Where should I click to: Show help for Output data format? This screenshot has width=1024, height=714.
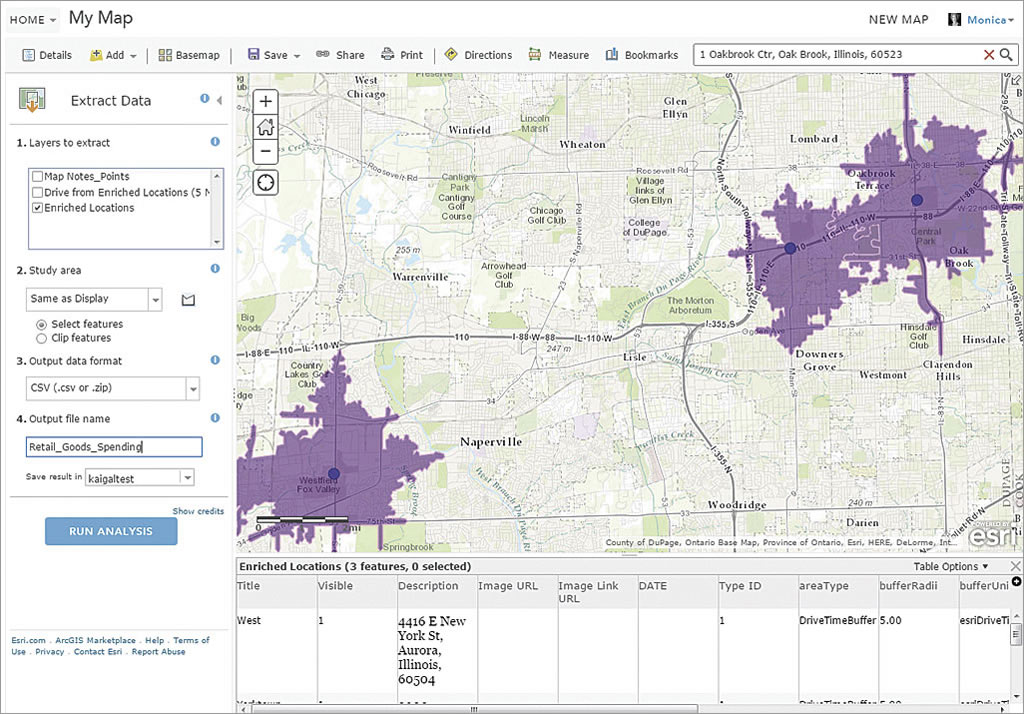(215, 360)
